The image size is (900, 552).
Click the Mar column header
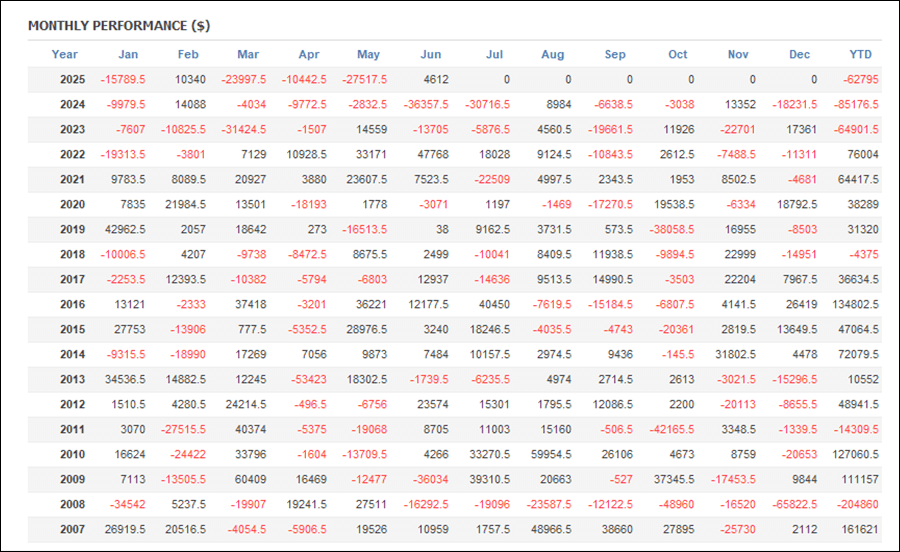coord(248,55)
